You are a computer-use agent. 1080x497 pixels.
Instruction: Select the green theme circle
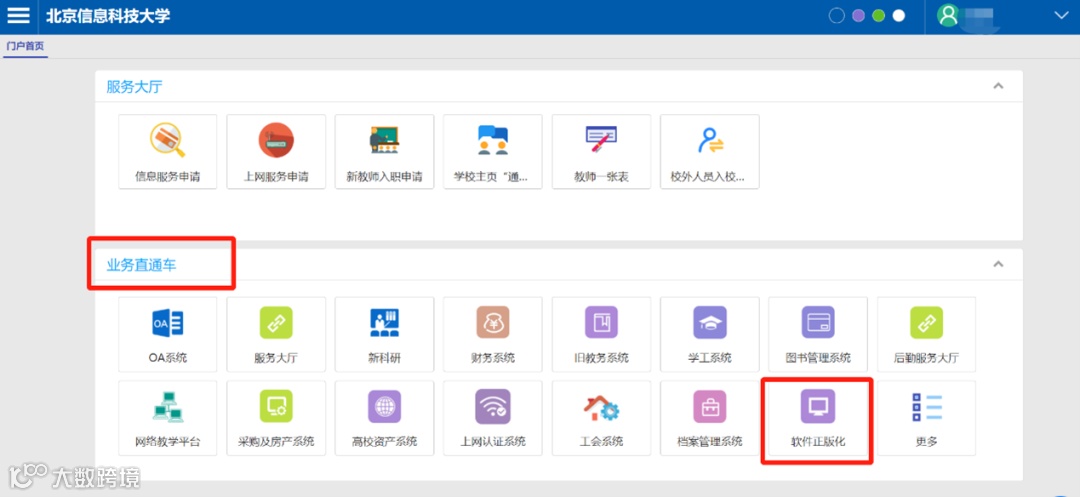point(878,16)
